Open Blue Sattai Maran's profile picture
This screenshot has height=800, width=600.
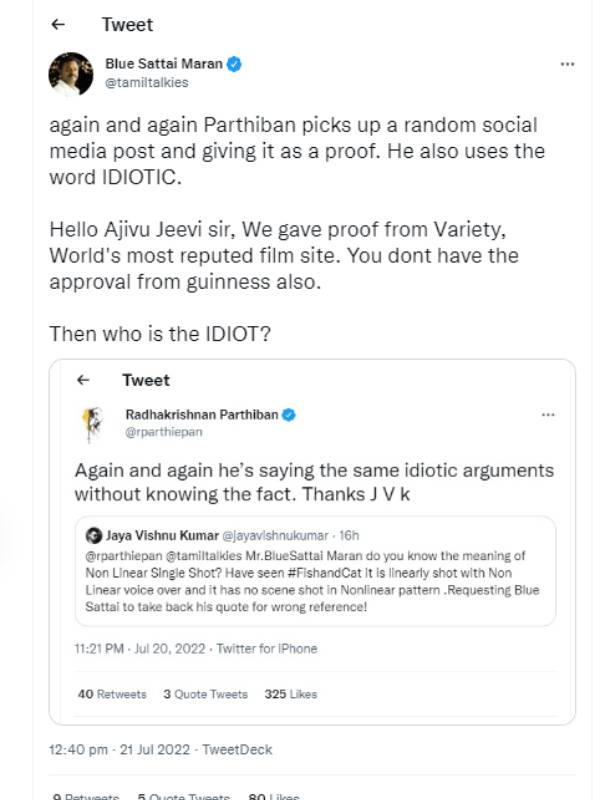coord(71,73)
